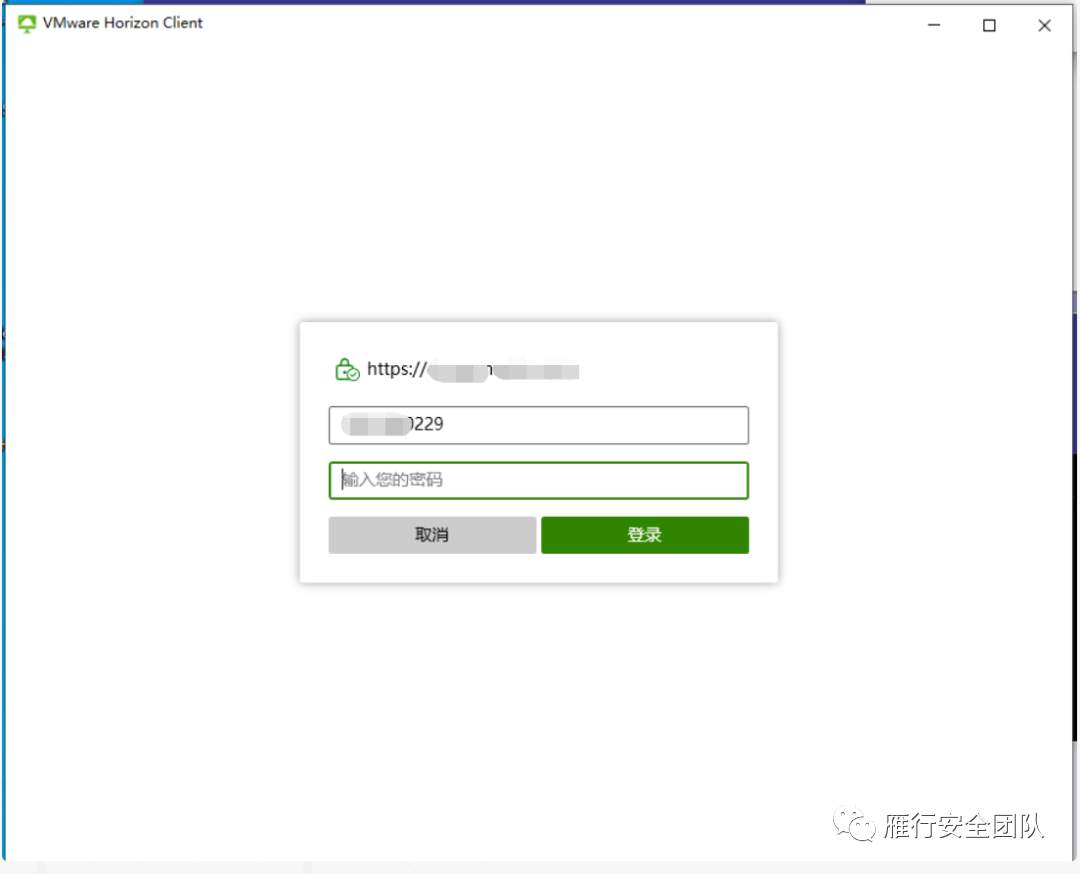Screen dimensions: 1080x874
Task: Maximize the VMware Horizon Client window
Action: pyautogui.click(x=989, y=25)
